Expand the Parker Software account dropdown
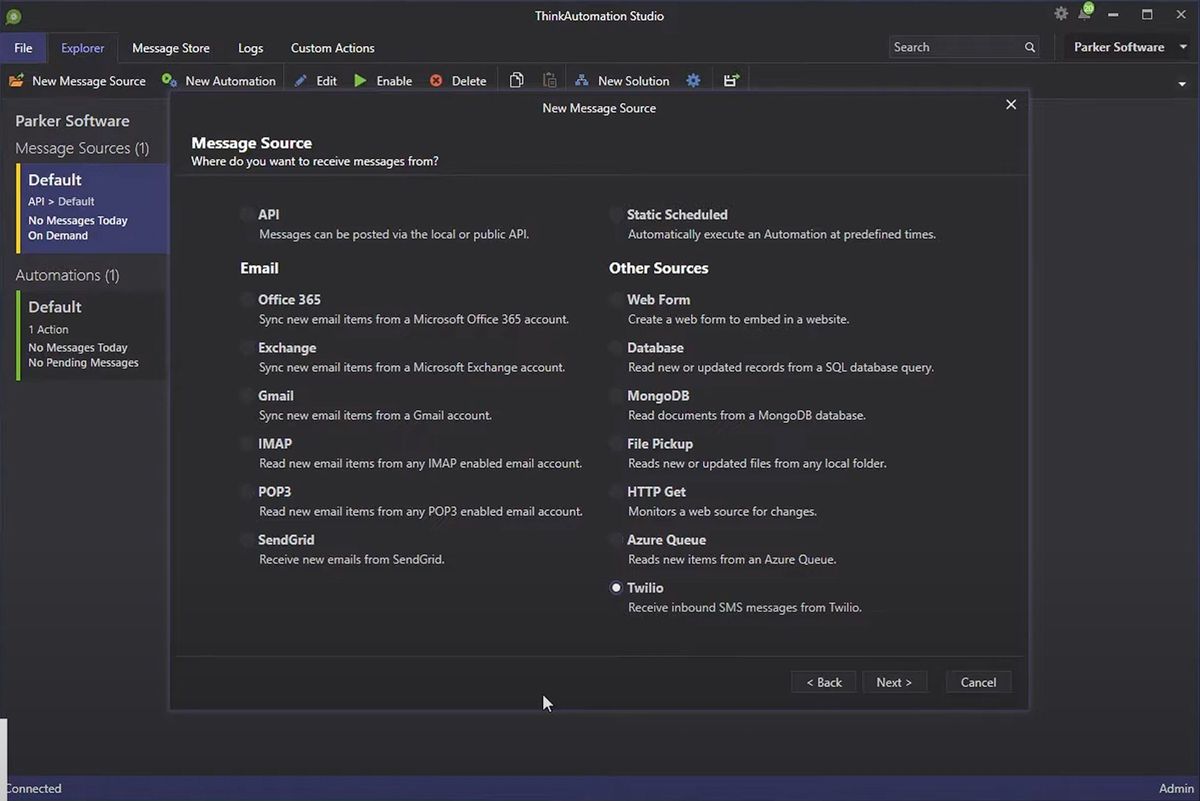This screenshot has width=1200, height=801. click(1126, 47)
